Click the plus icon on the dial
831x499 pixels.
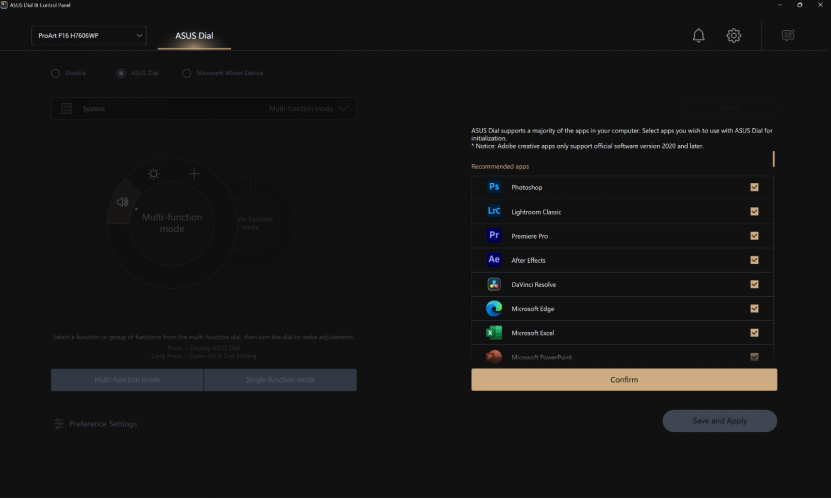[195, 174]
